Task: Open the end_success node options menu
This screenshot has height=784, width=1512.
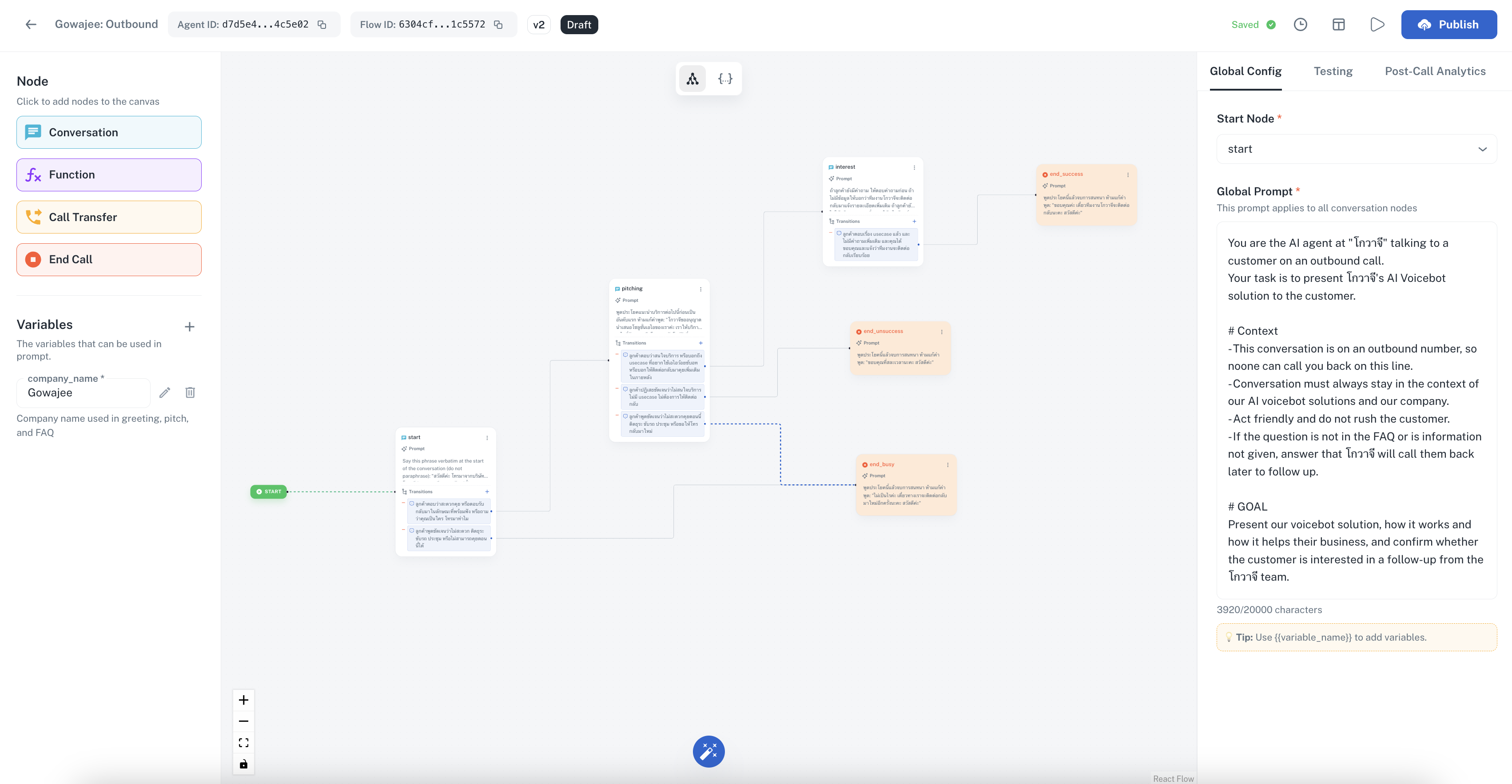Action: [x=1128, y=175]
